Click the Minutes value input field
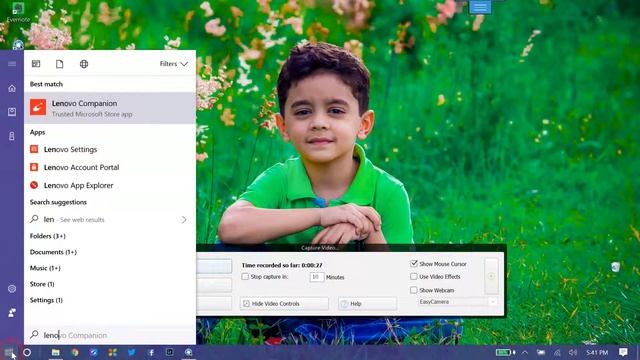 click(x=317, y=277)
